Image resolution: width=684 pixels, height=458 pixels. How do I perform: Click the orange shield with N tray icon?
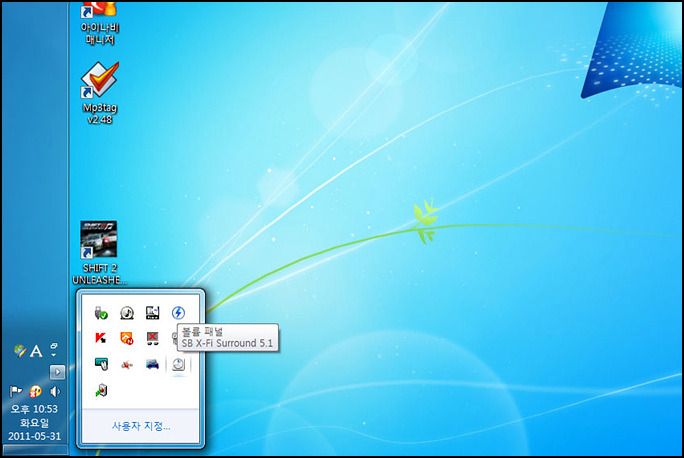[x=127, y=338]
